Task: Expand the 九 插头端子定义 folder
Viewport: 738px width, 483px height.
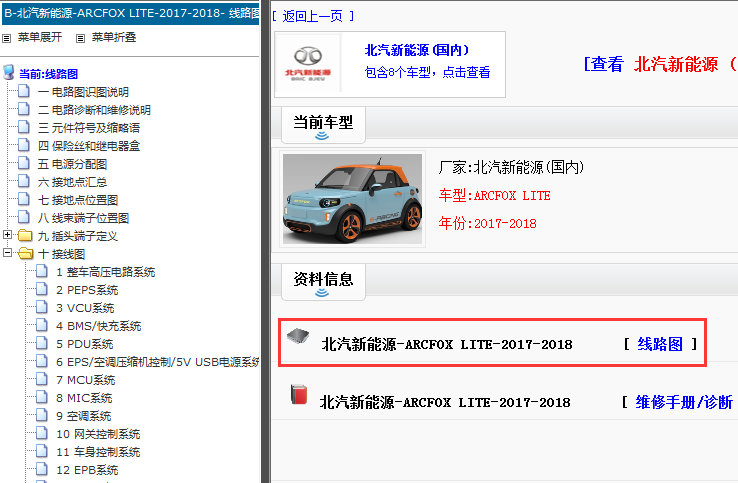Action: (x=7, y=234)
